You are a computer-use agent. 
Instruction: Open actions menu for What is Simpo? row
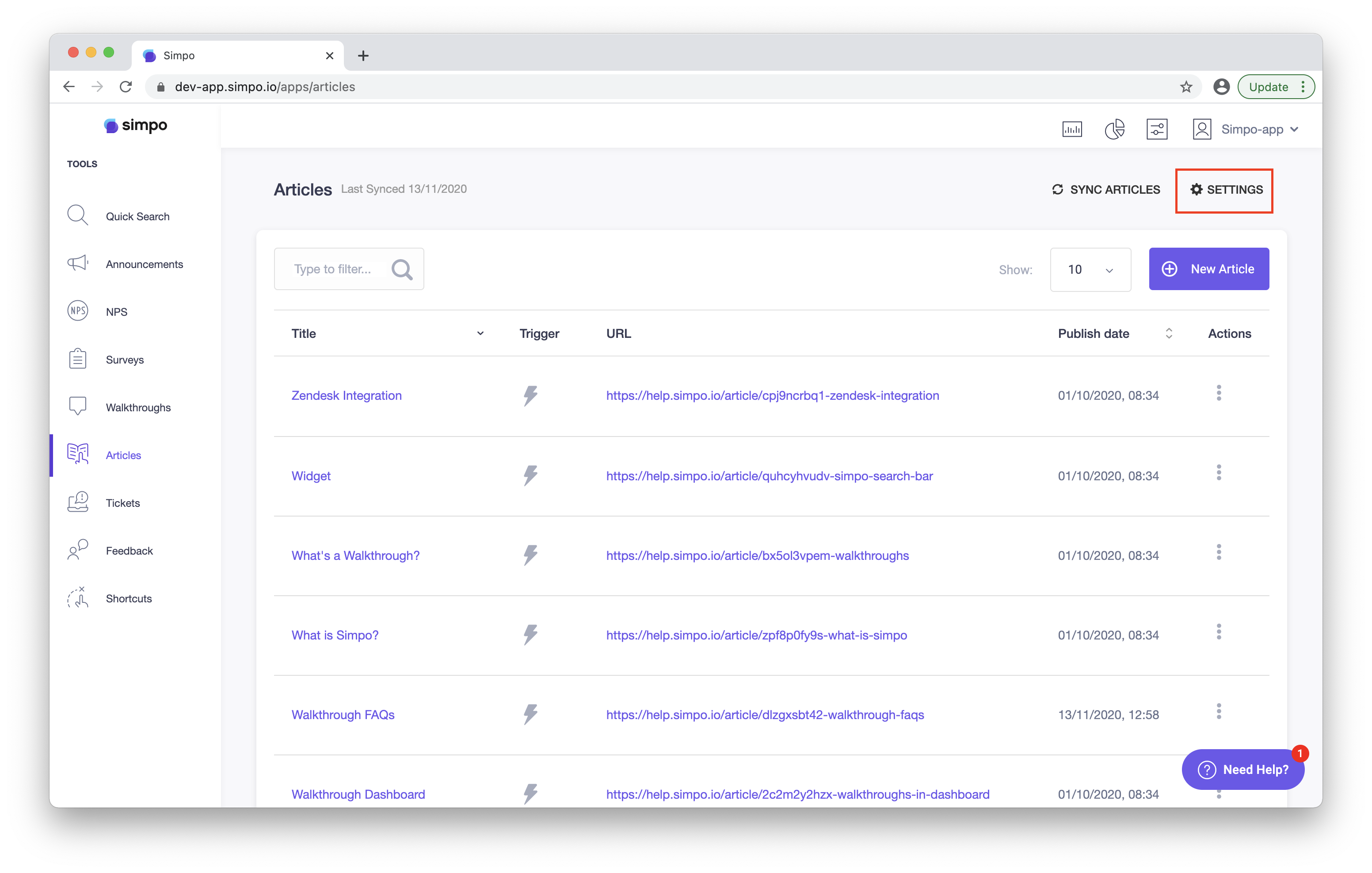pyautogui.click(x=1219, y=632)
